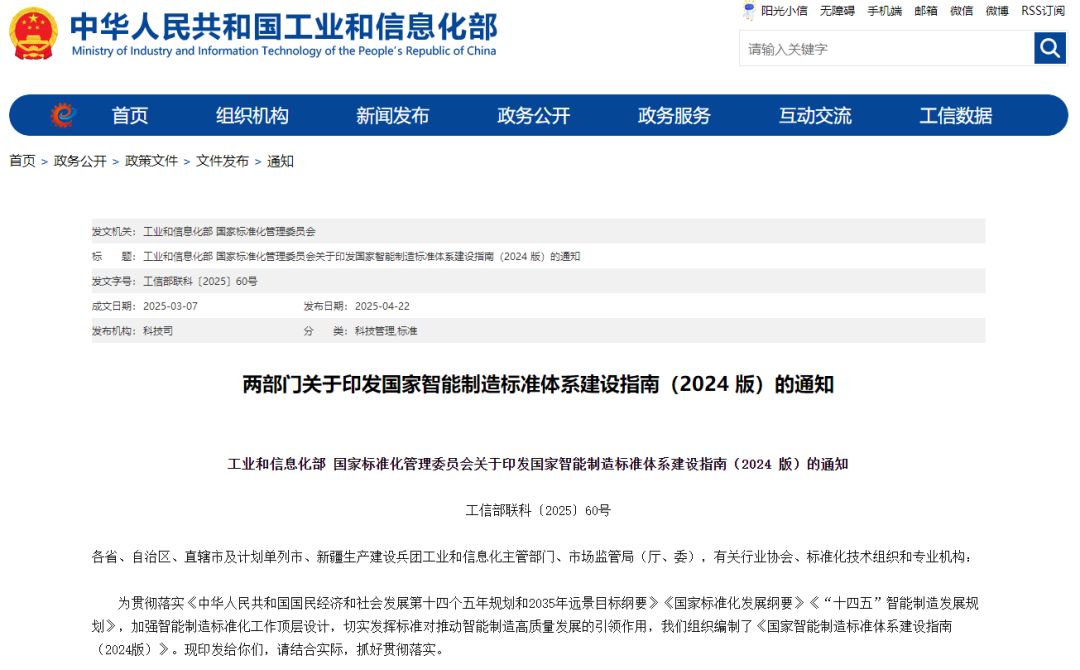Viewport: 1080px width, 670px height.
Task: Click the centered document number 工信部联科〔2025〕60号
Action: coord(538,510)
